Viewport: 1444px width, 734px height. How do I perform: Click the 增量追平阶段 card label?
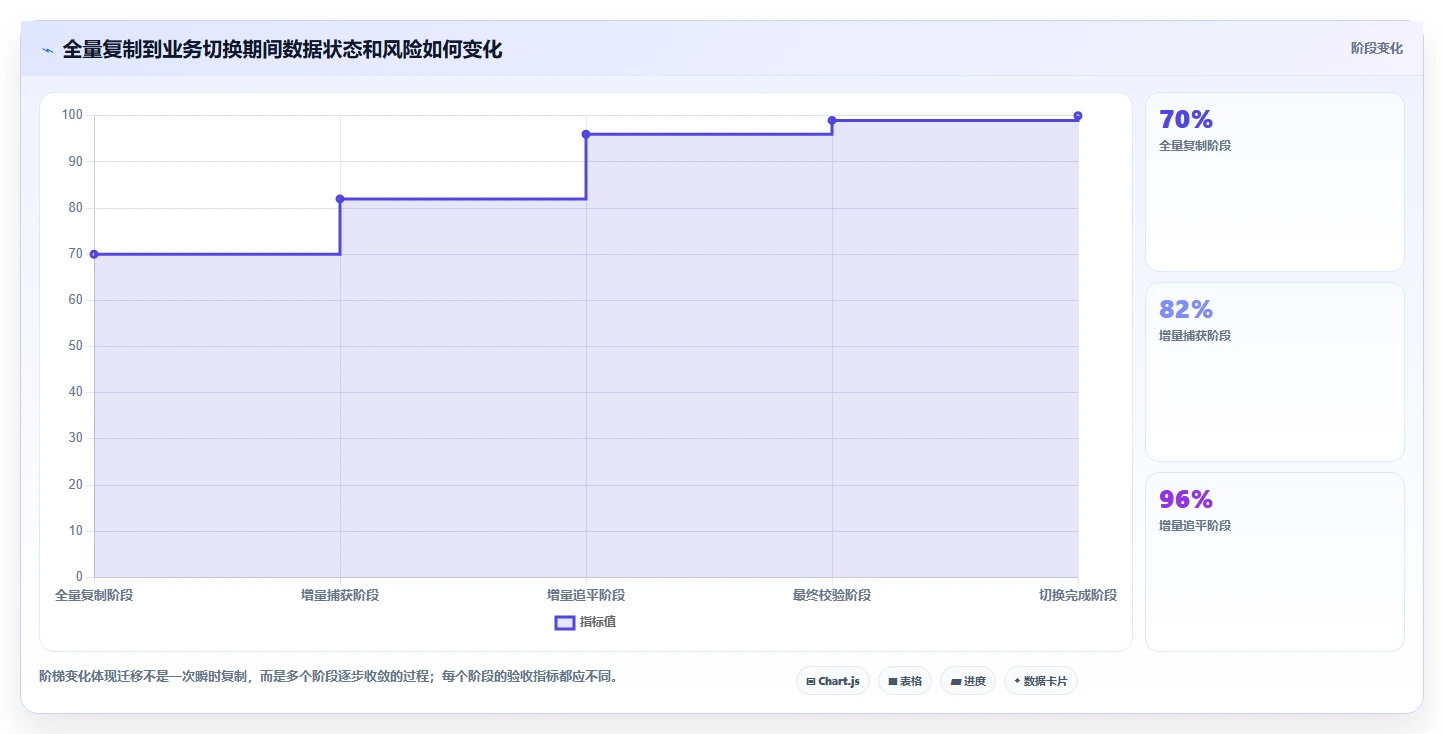(x=1195, y=526)
